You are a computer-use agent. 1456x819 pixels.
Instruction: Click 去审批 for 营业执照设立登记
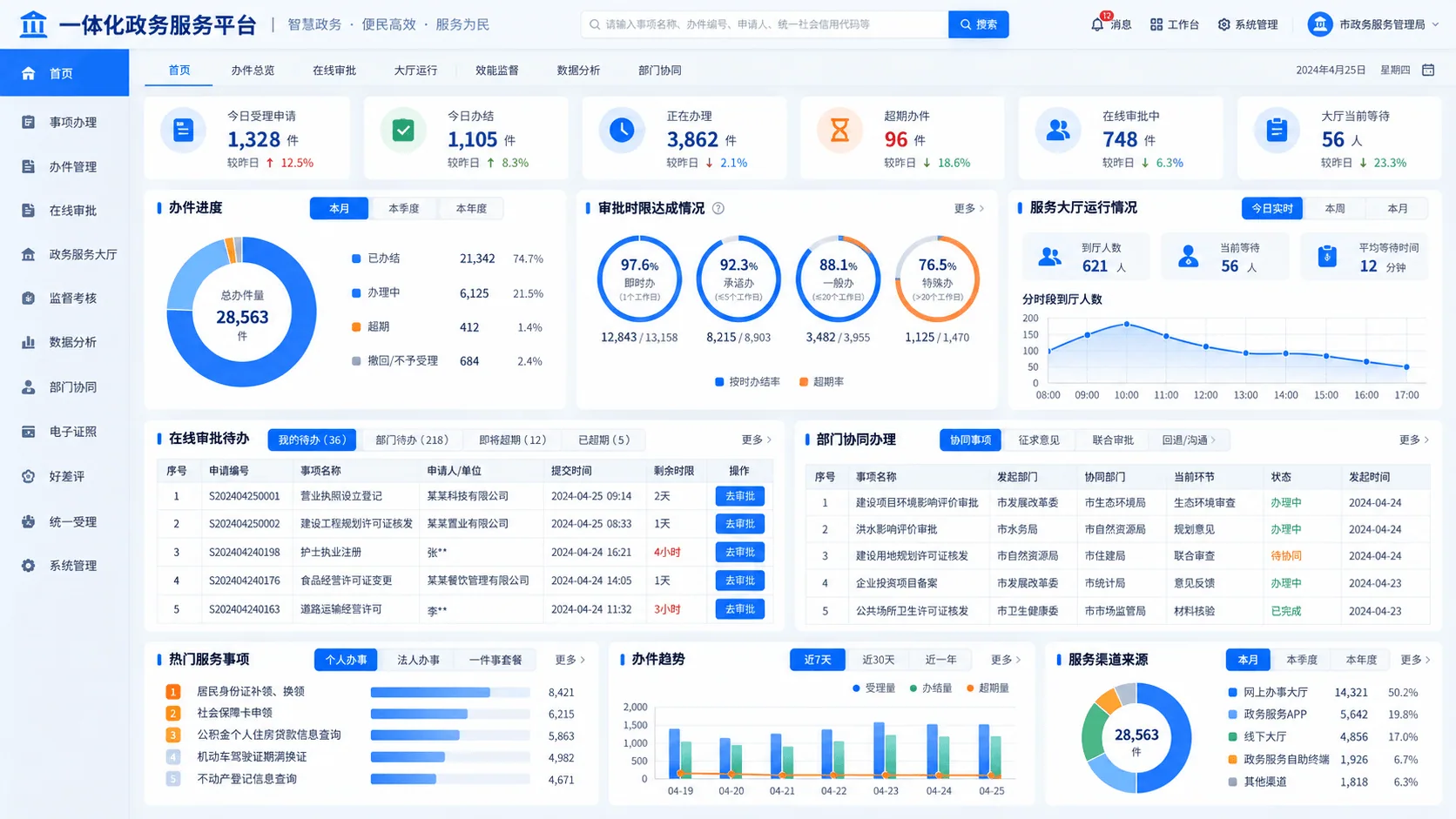click(739, 496)
